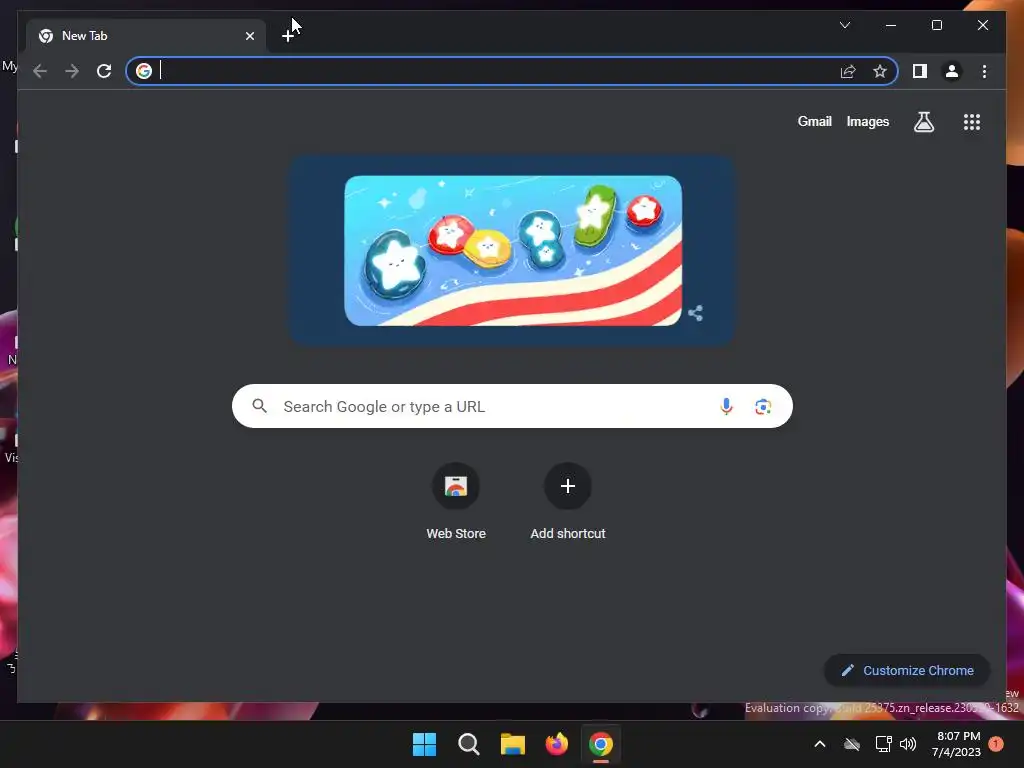Click the Google icon in address bar
Image resolution: width=1024 pixels, height=768 pixels.
(x=144, y=71)
